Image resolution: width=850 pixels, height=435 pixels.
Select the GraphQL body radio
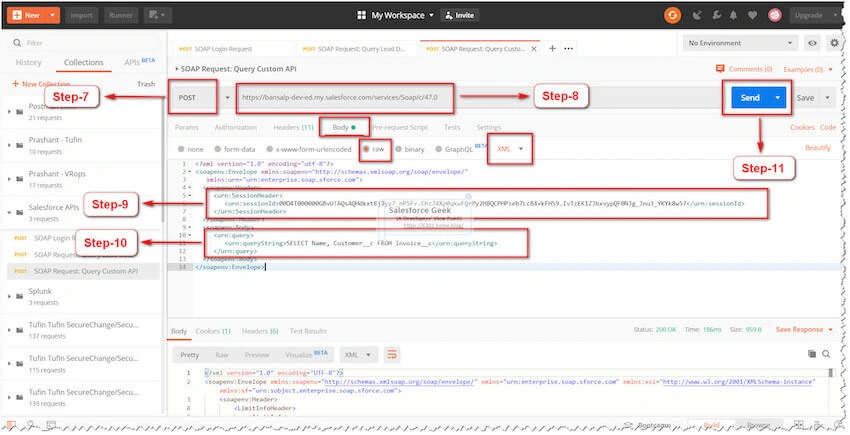pyautogui.click(x=439, y=149)
